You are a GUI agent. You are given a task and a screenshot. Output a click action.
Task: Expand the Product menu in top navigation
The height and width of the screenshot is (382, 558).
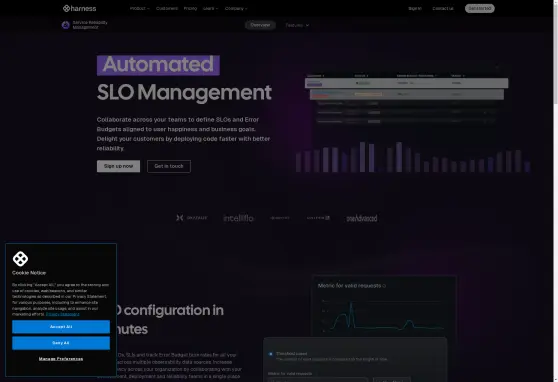point(140,8)
